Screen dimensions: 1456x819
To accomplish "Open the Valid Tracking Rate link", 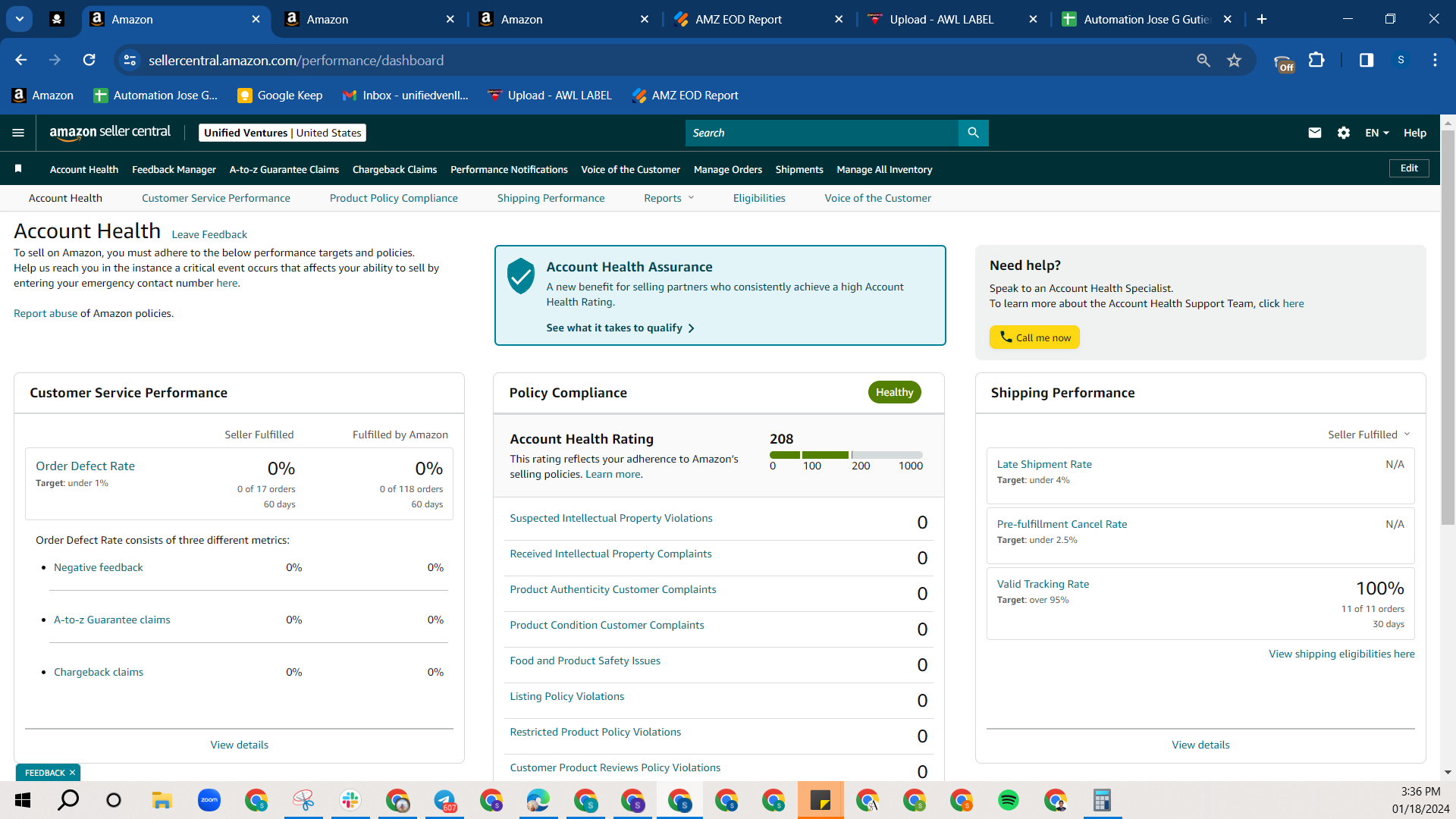I will pyautogui.click(x=1043, y=584).
